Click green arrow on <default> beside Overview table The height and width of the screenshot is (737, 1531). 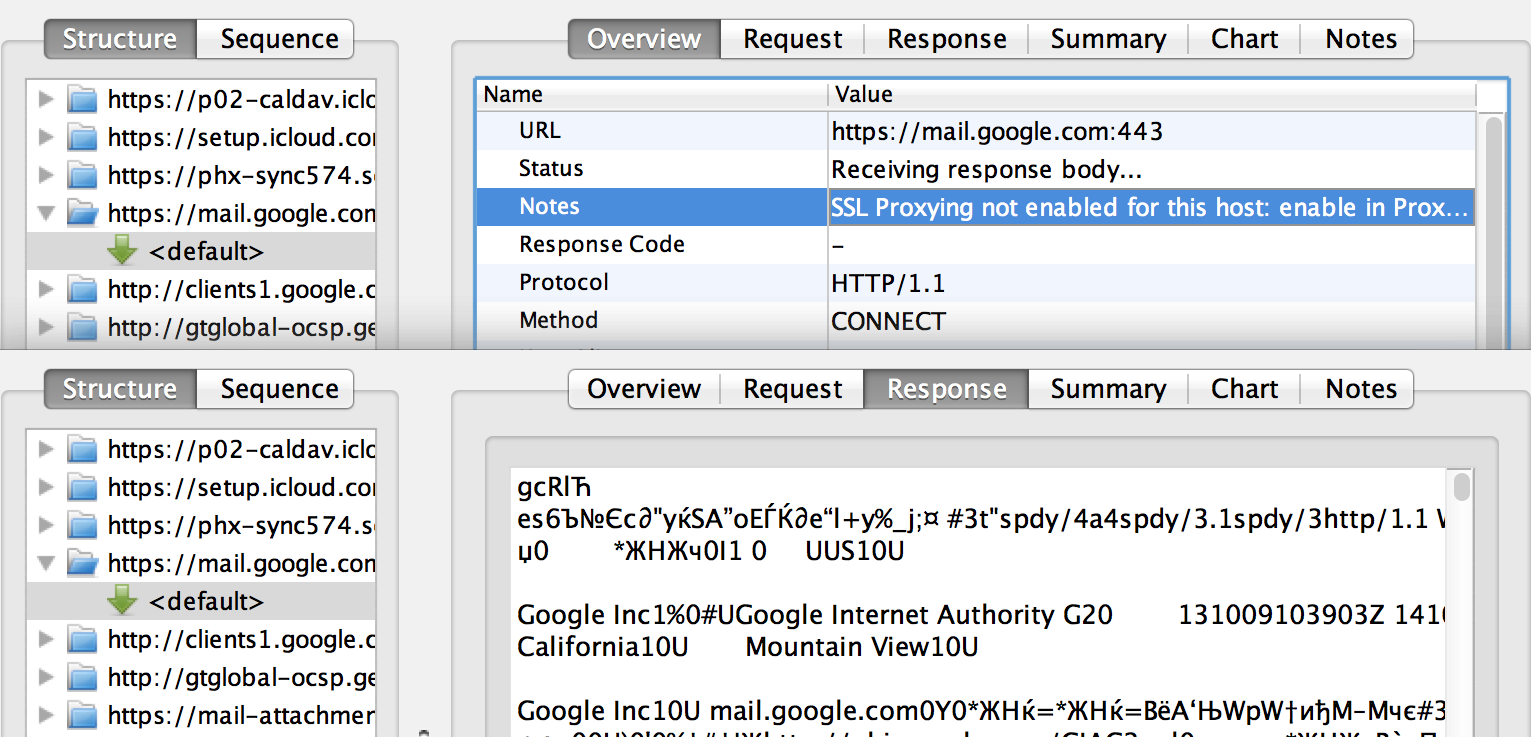pyautogui.click(x=122, y=251)
